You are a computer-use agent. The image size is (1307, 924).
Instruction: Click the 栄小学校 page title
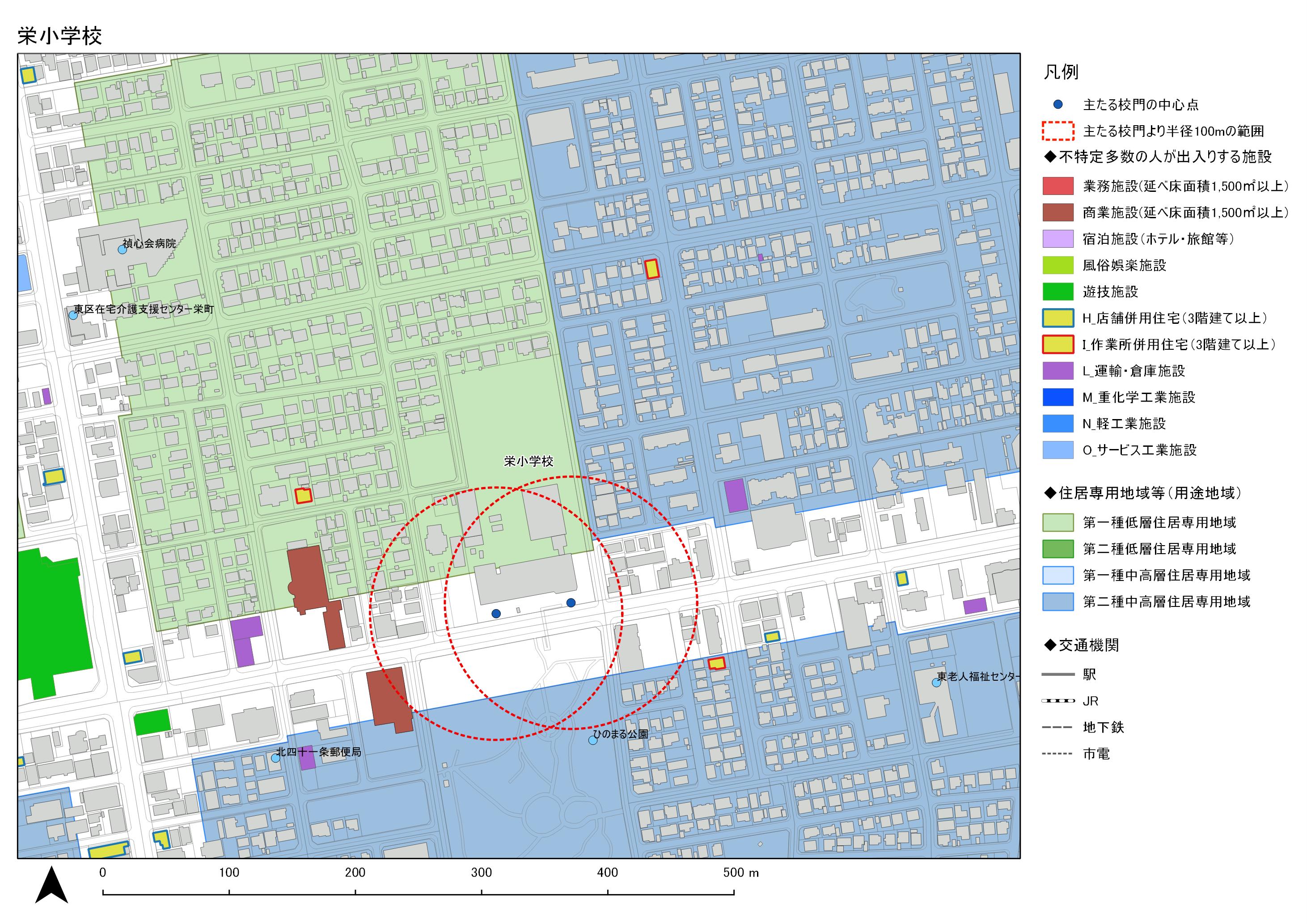pyautogui.click(x=60, y=36)
